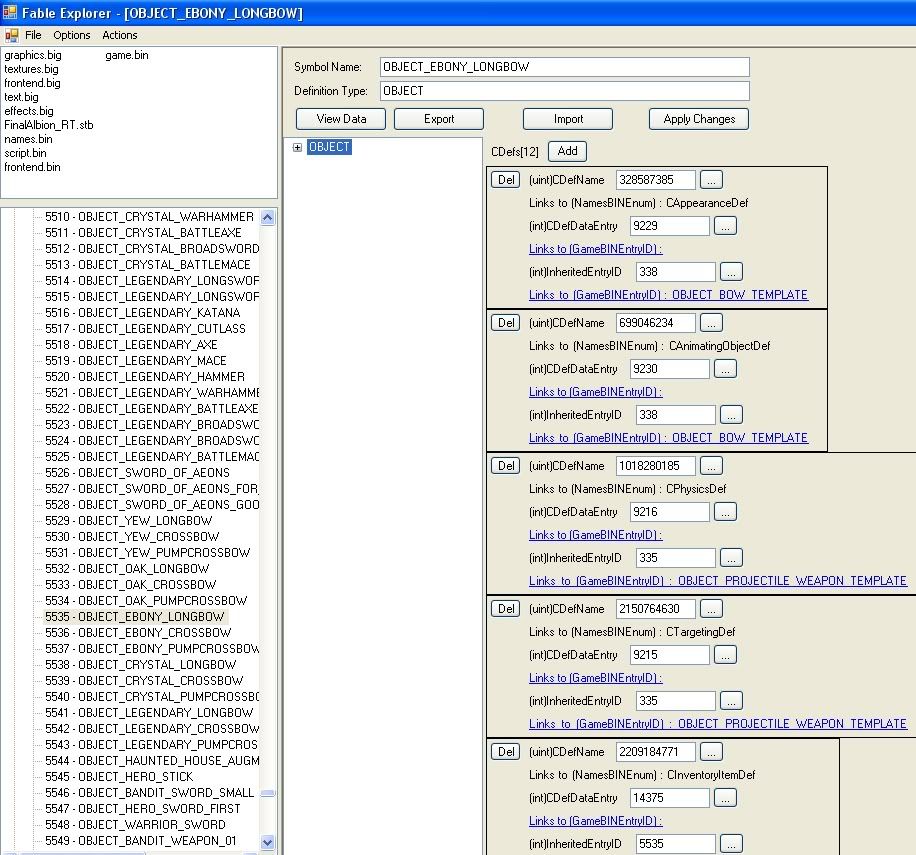
Task: Delete the CPhysicsDef entry with Del
Action: (x=506, y=466)
